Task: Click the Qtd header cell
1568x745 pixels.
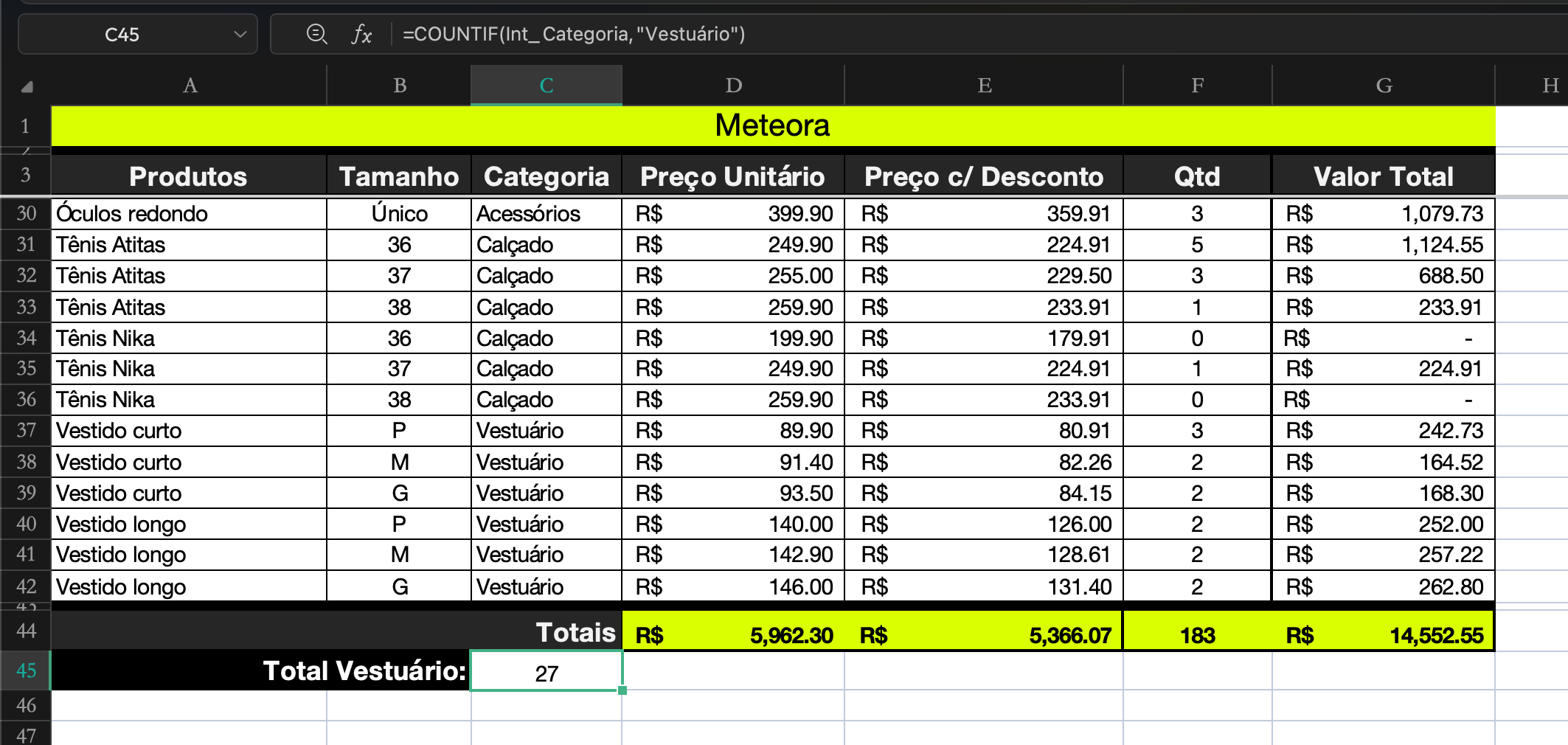Action: [1198, 176]
